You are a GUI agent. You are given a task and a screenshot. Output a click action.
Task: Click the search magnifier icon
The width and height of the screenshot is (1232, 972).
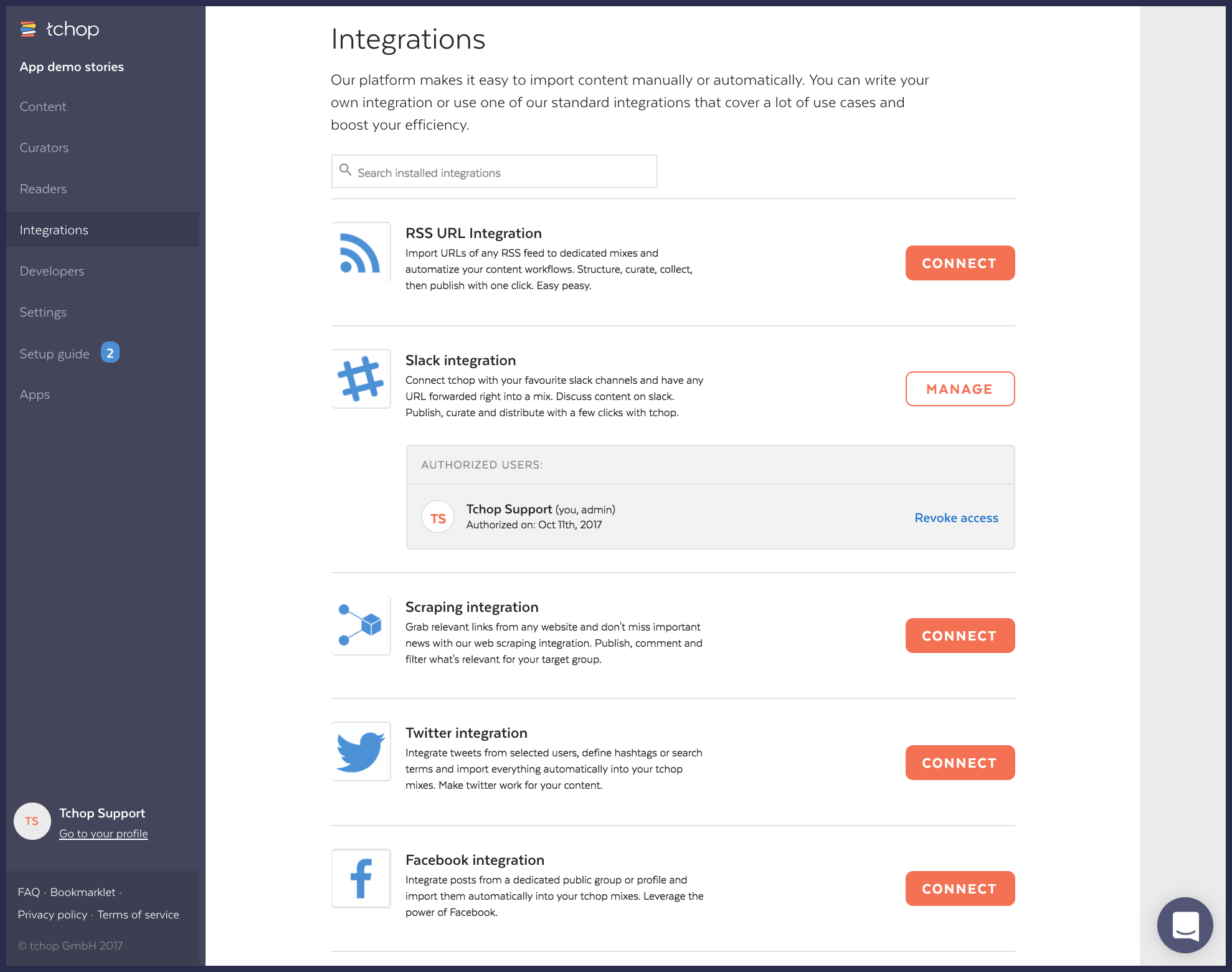(x=345, y=169)
